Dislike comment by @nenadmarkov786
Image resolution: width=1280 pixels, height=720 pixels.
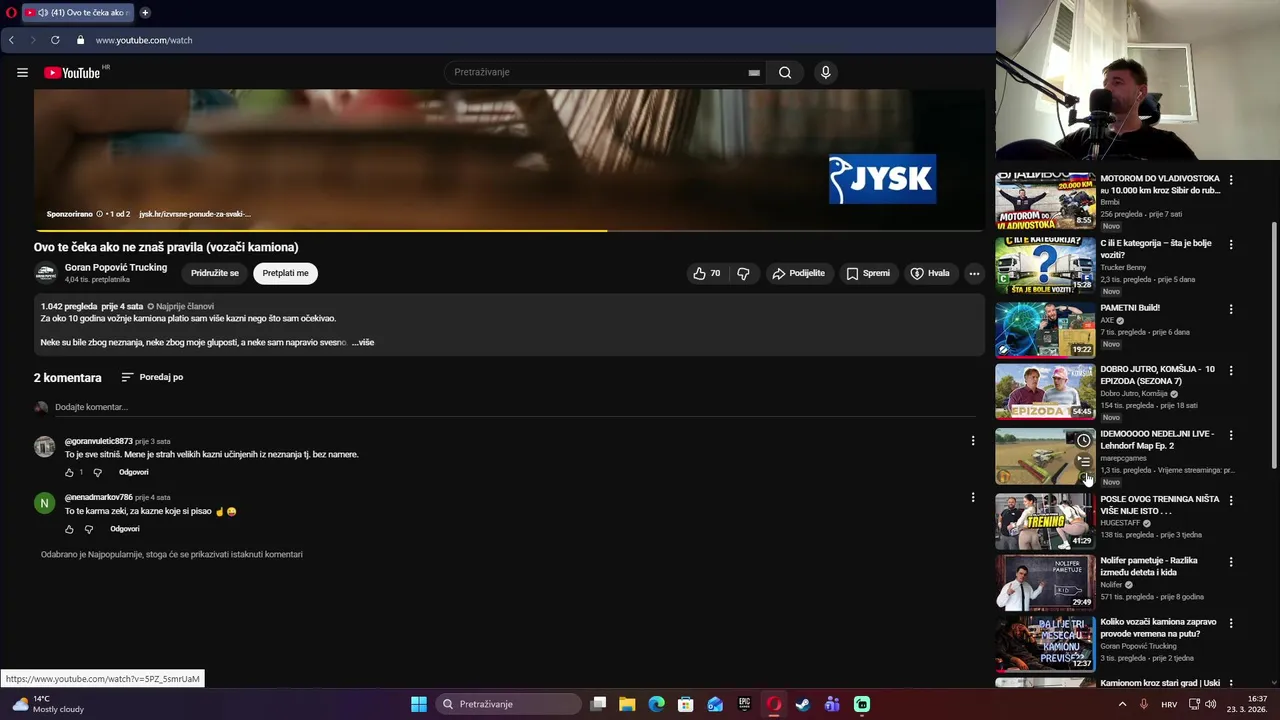[x=88, y=529]
